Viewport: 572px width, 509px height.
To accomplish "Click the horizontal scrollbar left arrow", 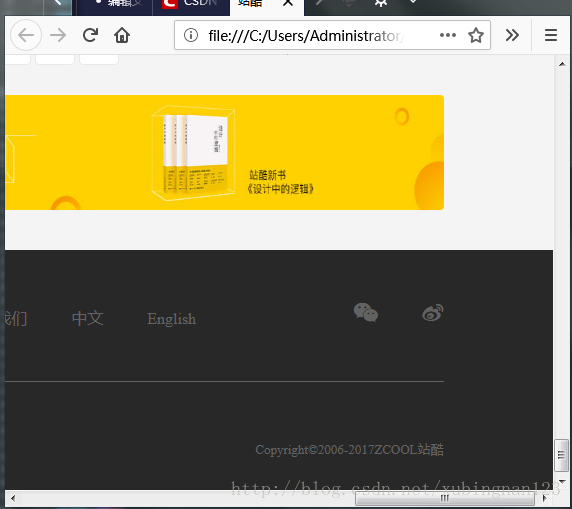I will [x=13, y=498].
